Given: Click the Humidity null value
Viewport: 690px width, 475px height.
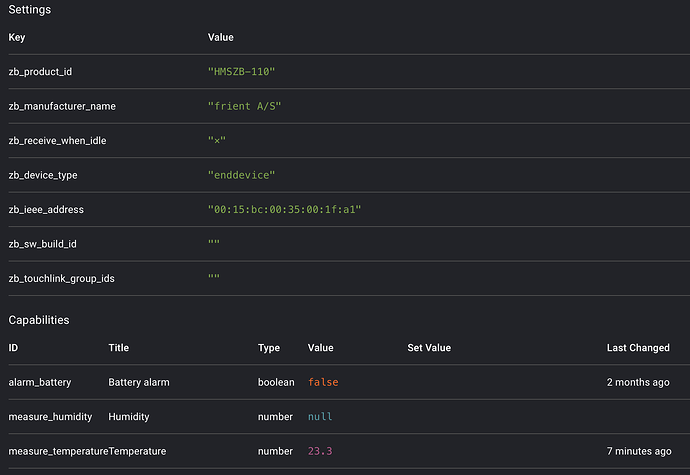Looking at the screenshot, I should coord(320,416).
